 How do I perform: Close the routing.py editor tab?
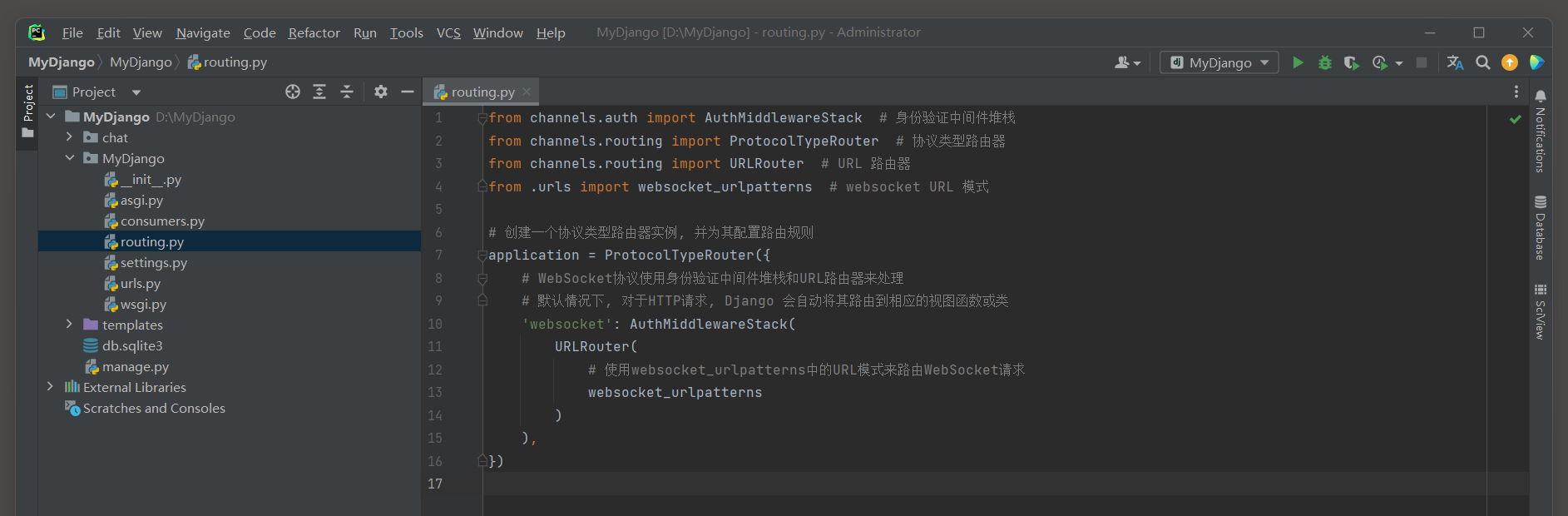(x=527, y=92)
